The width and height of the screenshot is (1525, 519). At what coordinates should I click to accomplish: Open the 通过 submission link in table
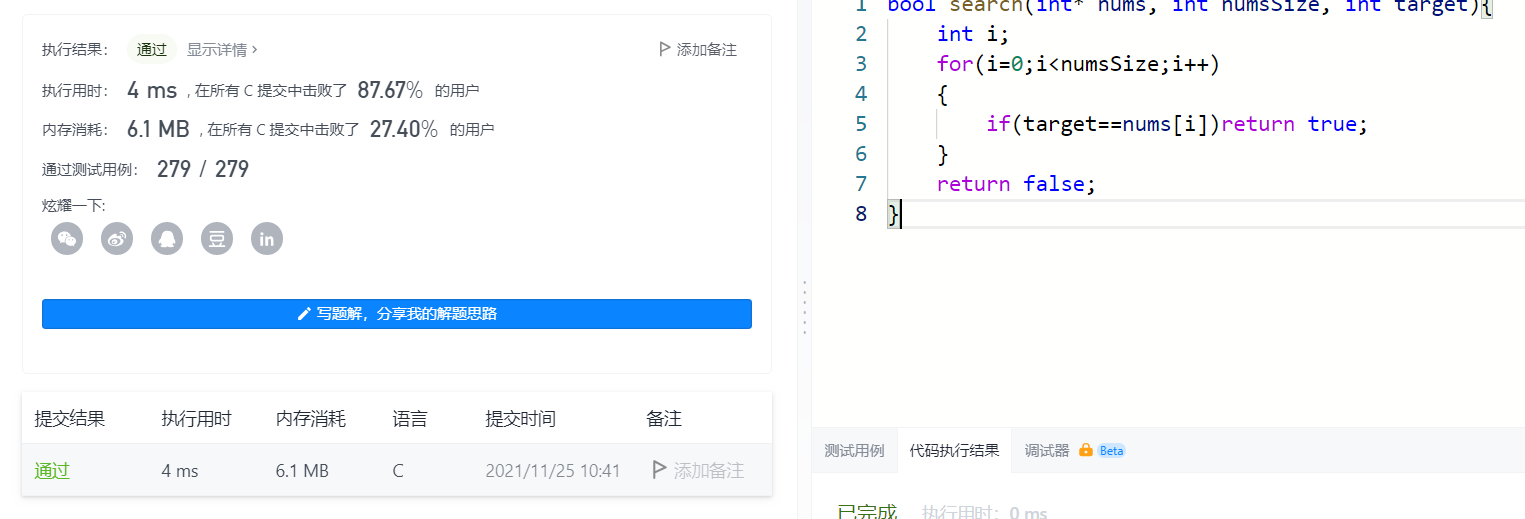click(x=52, y=471)
